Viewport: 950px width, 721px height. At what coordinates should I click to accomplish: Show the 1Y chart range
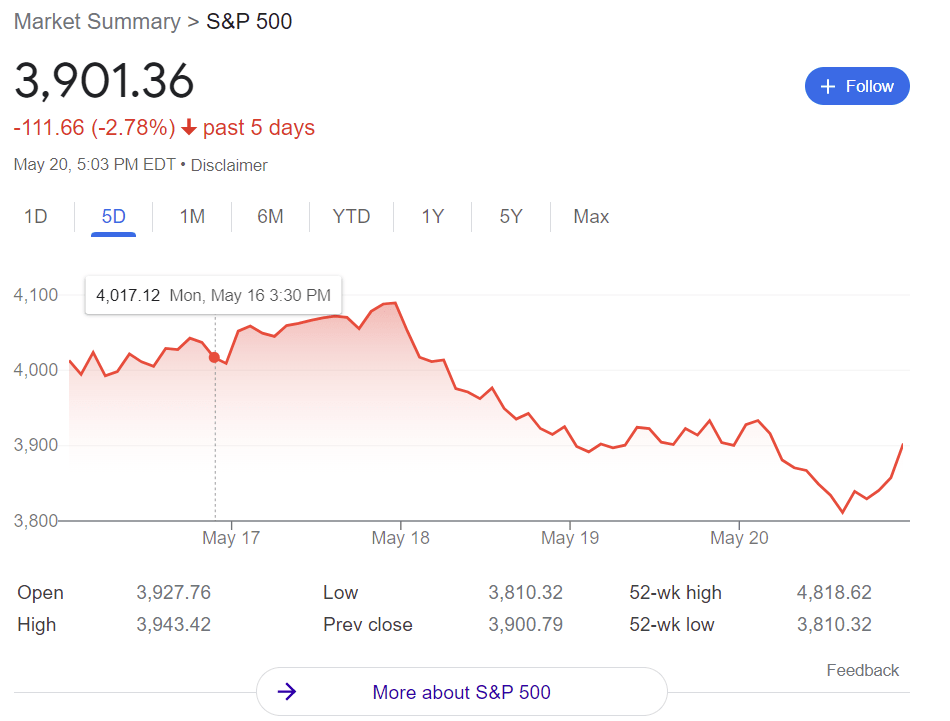[x=432, y=217]
